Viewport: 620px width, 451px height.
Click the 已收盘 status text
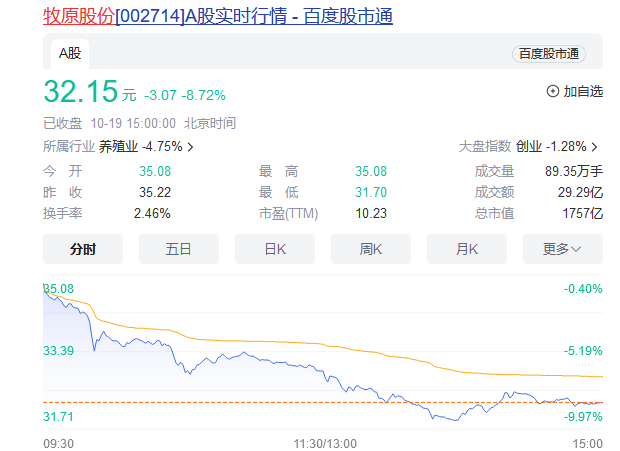click(x=62, y=123)
